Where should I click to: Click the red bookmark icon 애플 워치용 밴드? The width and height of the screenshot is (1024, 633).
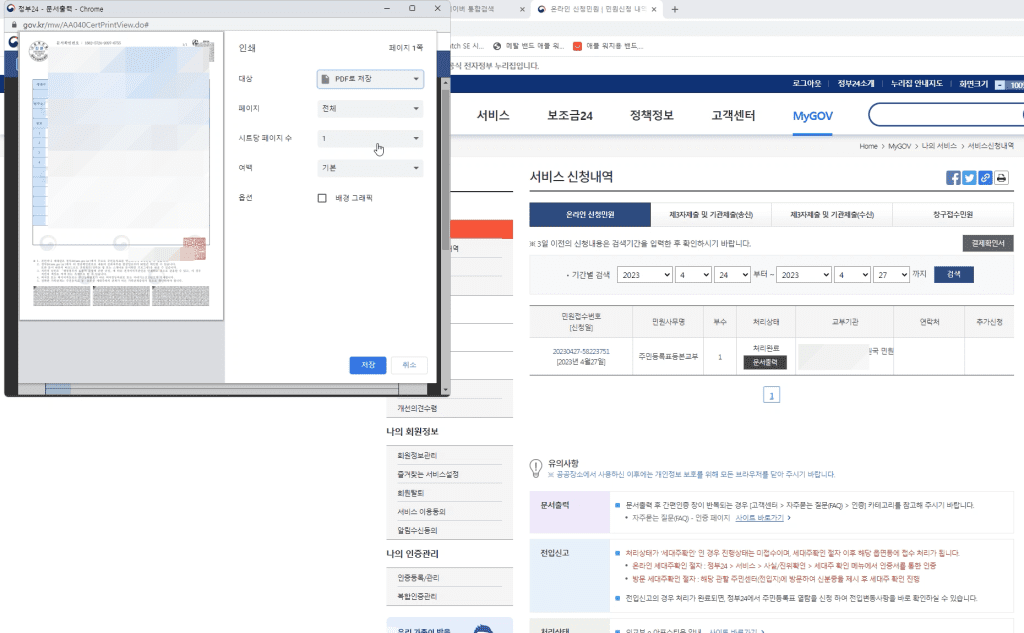point(577,46)
